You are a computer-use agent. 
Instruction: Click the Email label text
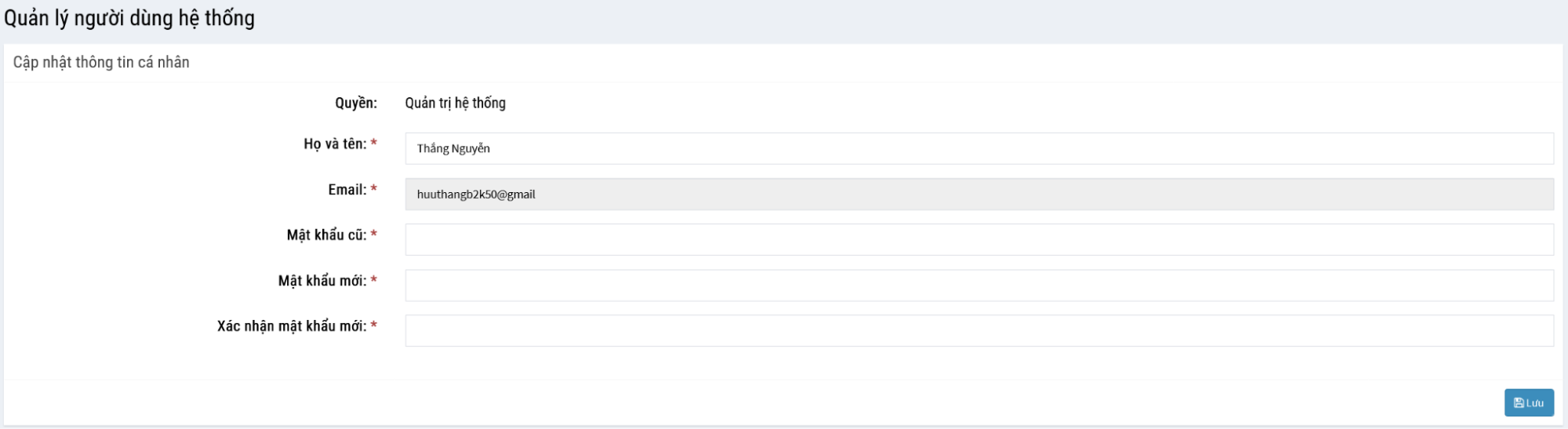coord(347,190)
